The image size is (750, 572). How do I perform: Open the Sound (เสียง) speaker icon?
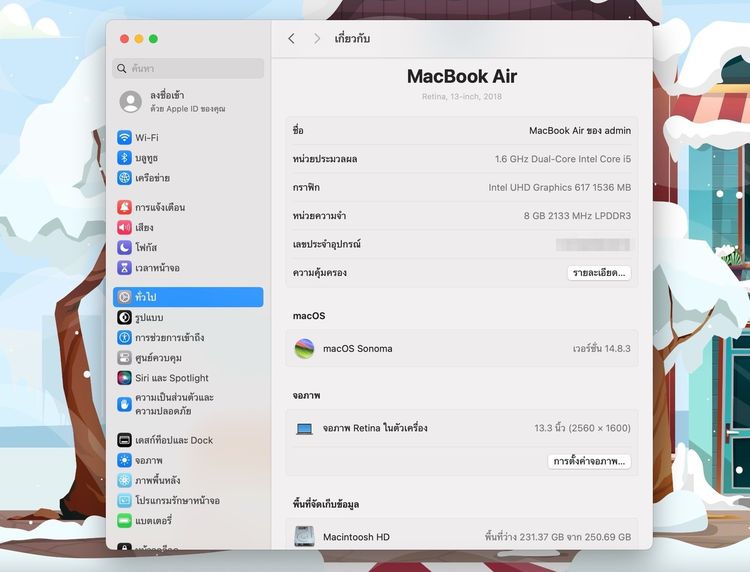[124, 227]
